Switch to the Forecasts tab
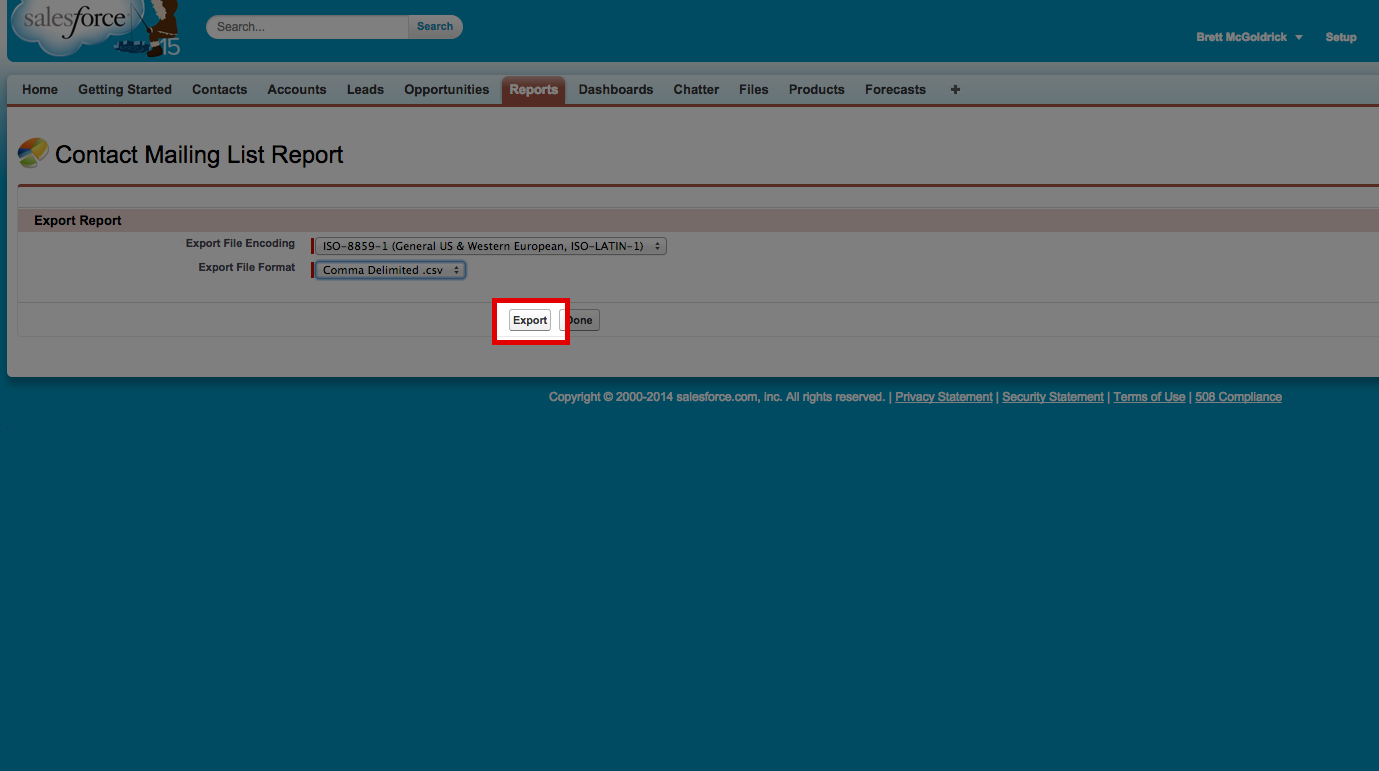The height and width of the screenshot is (771, 1379). click(895, 90)
